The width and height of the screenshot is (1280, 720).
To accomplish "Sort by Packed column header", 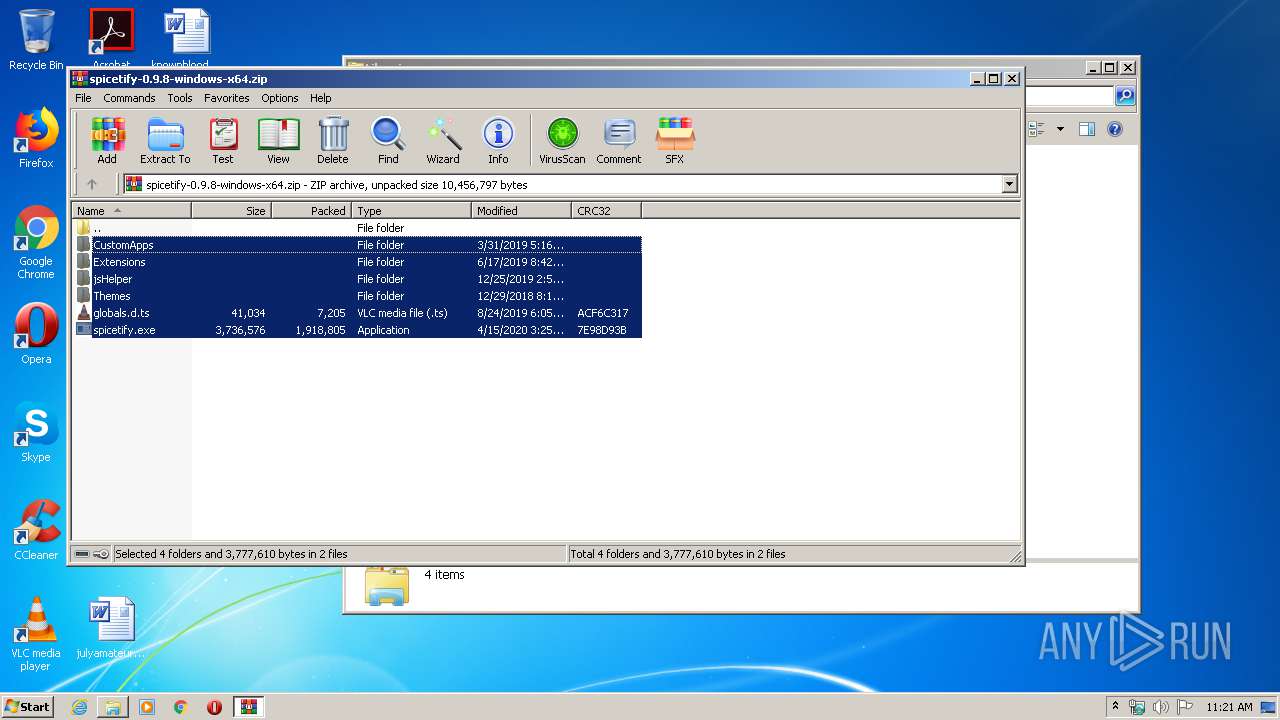I will [x=312, y=210].
